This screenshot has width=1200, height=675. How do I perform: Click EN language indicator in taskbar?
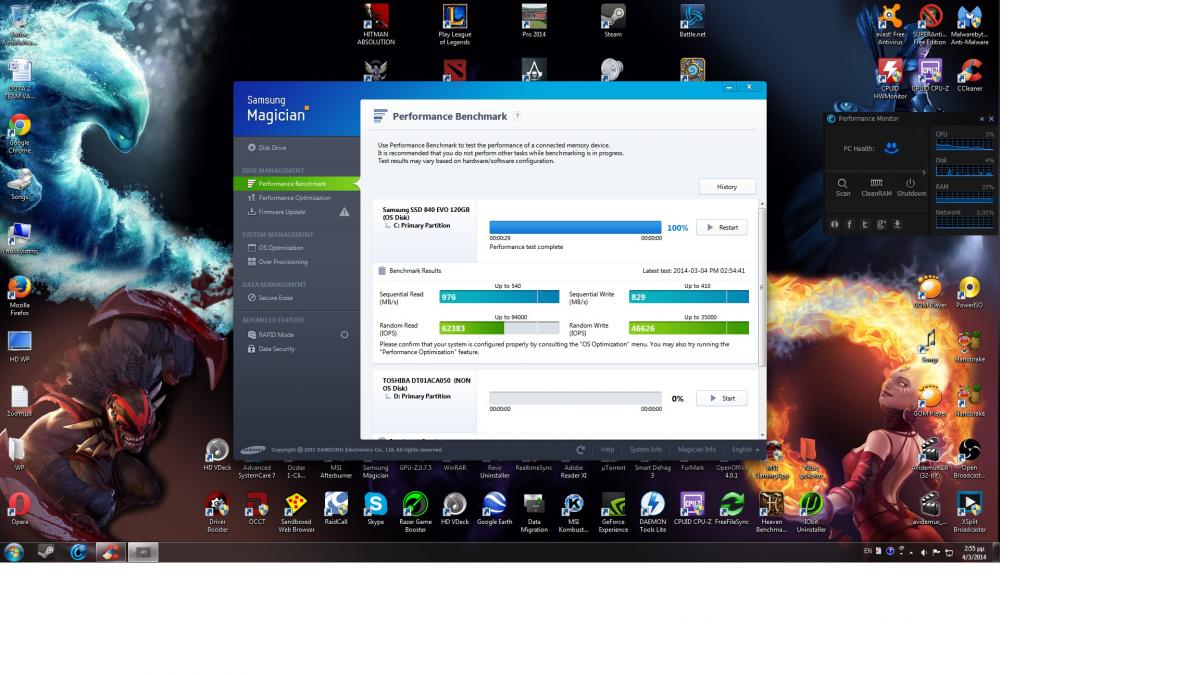click(867, 551)
